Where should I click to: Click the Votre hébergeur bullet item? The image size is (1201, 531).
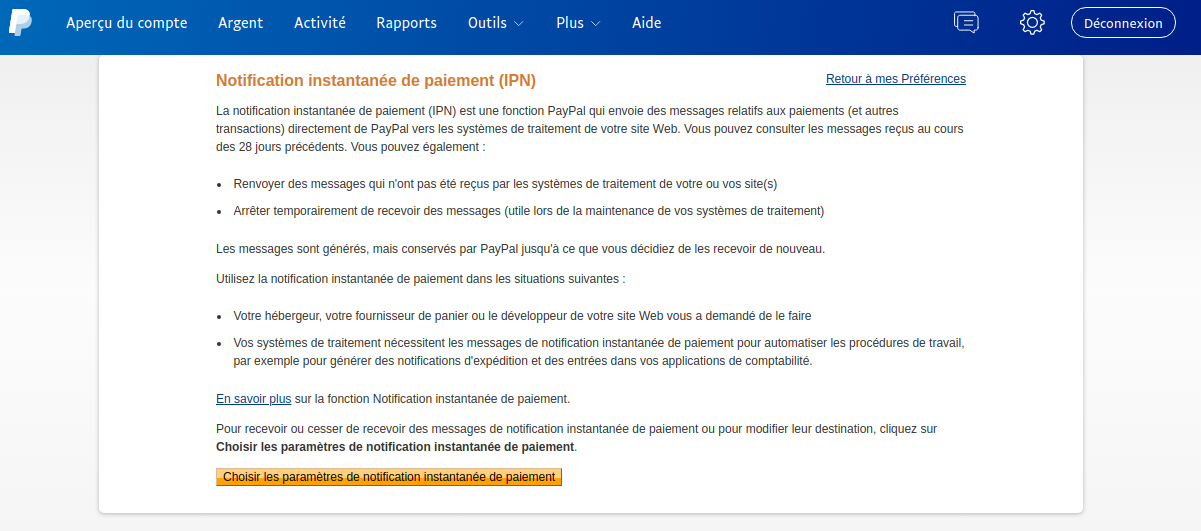click(522, 316)
